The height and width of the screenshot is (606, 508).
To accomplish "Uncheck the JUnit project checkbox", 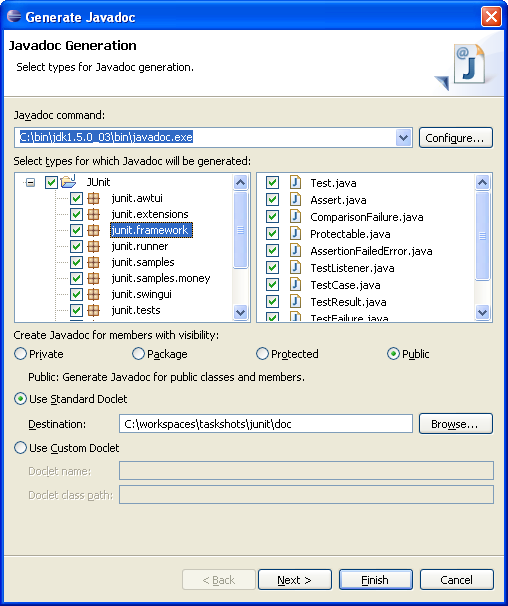I will click(51, 182).
